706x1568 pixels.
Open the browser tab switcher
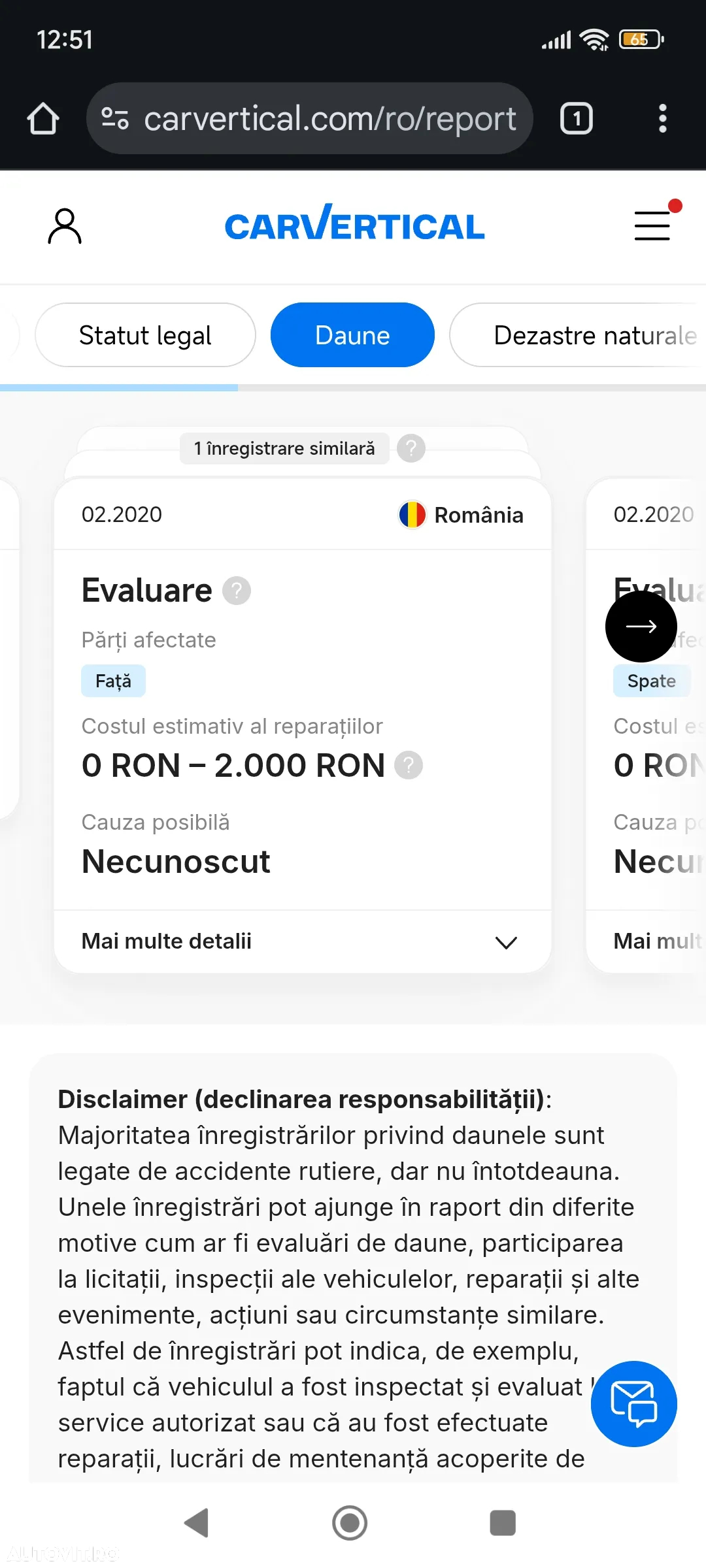click(576, 119)
